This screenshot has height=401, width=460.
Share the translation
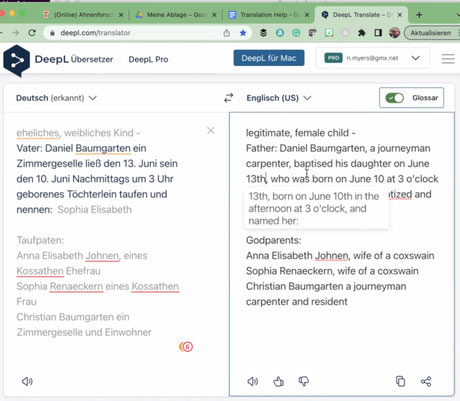[x=426, y=381]
